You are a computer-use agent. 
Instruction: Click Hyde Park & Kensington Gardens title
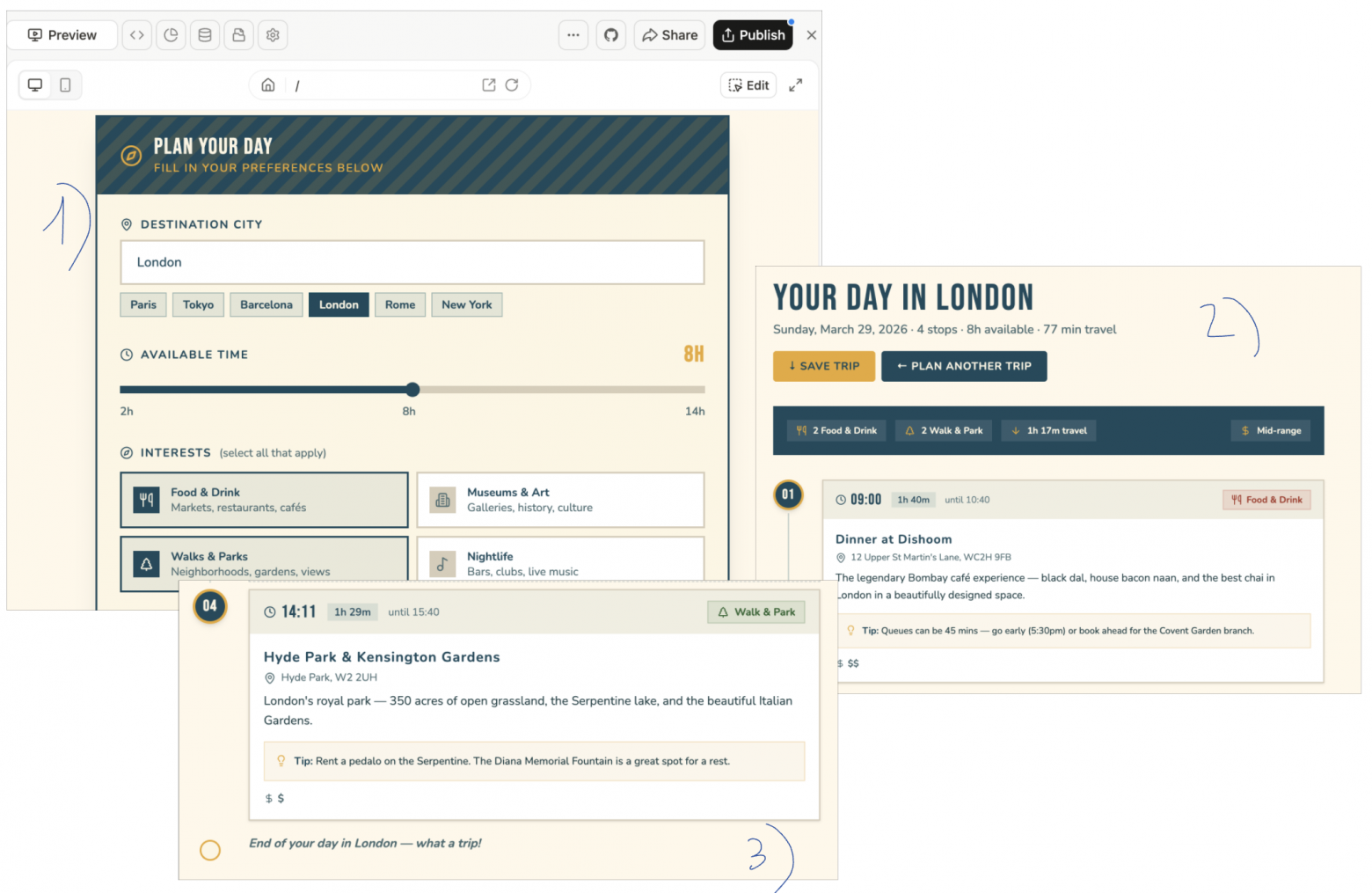(x=382, y=657)
